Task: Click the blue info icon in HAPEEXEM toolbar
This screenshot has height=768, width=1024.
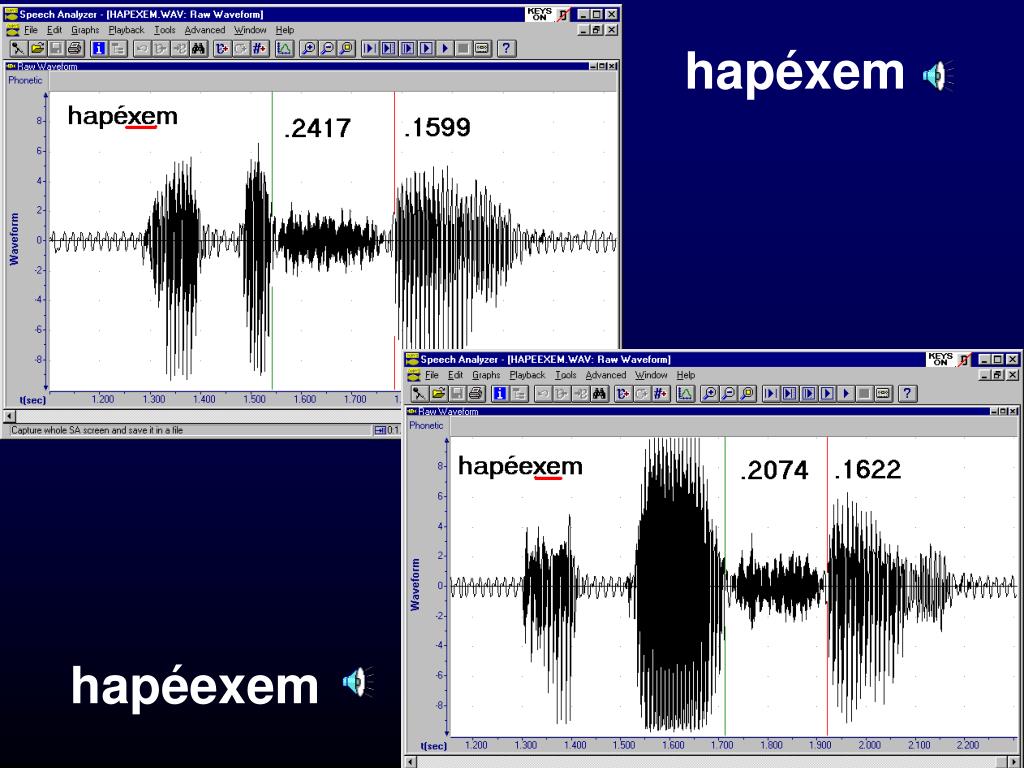Action: coord(500,394)
